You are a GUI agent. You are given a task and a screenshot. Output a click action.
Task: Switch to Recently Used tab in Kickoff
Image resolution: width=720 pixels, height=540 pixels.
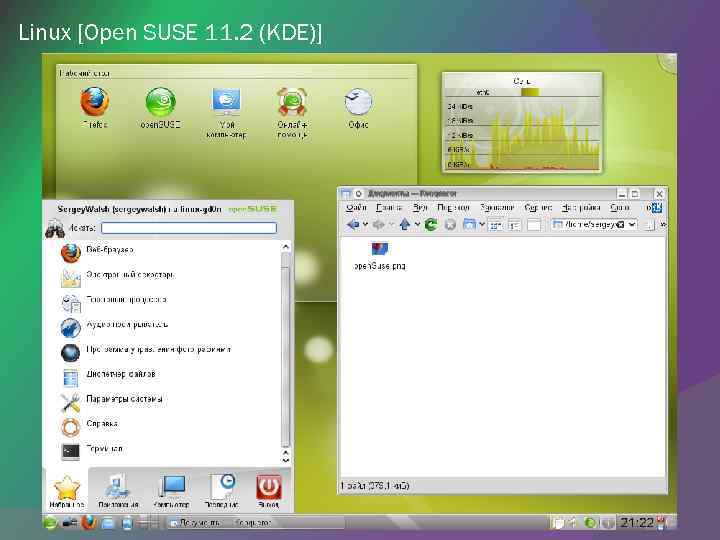[x=221, y=492]
